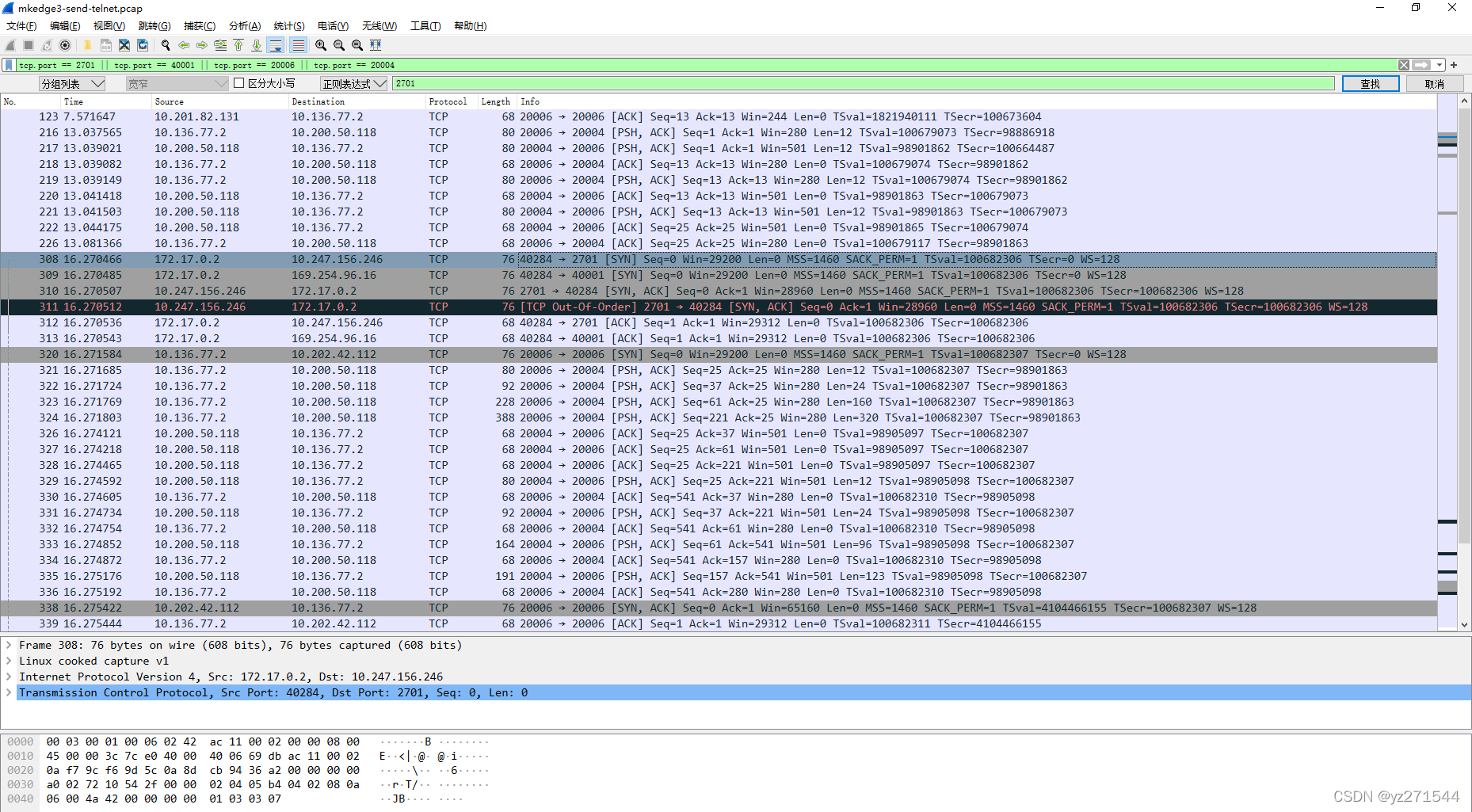The height and width of the screenshot is (812, 1472).
Task: Open the 跳转(G) menu
Action: click(154, 26)
